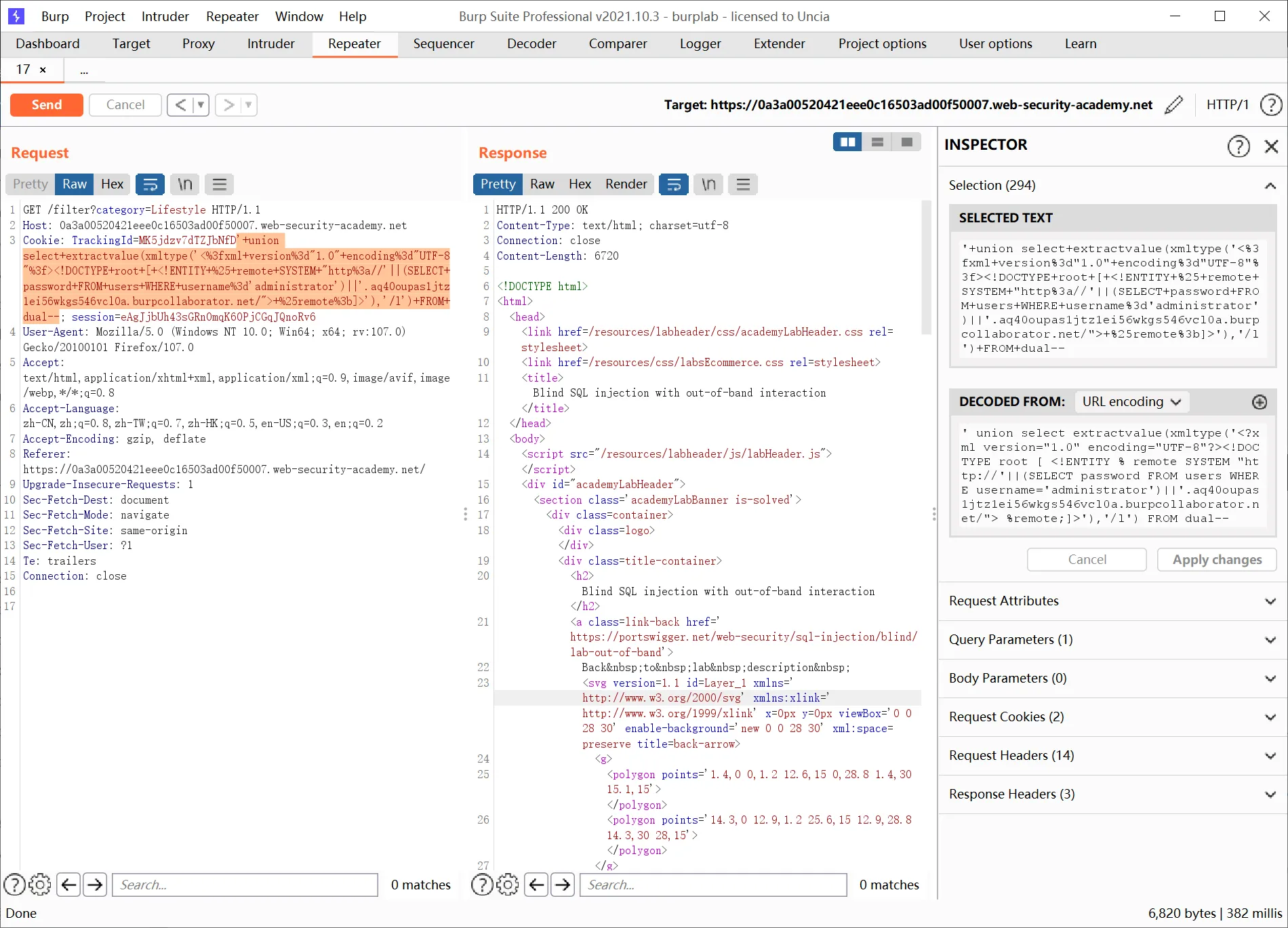This screenshot has width=1288, height=928.
Task: Open Repeater help question mark icon
Action: tap(1270, 105)
